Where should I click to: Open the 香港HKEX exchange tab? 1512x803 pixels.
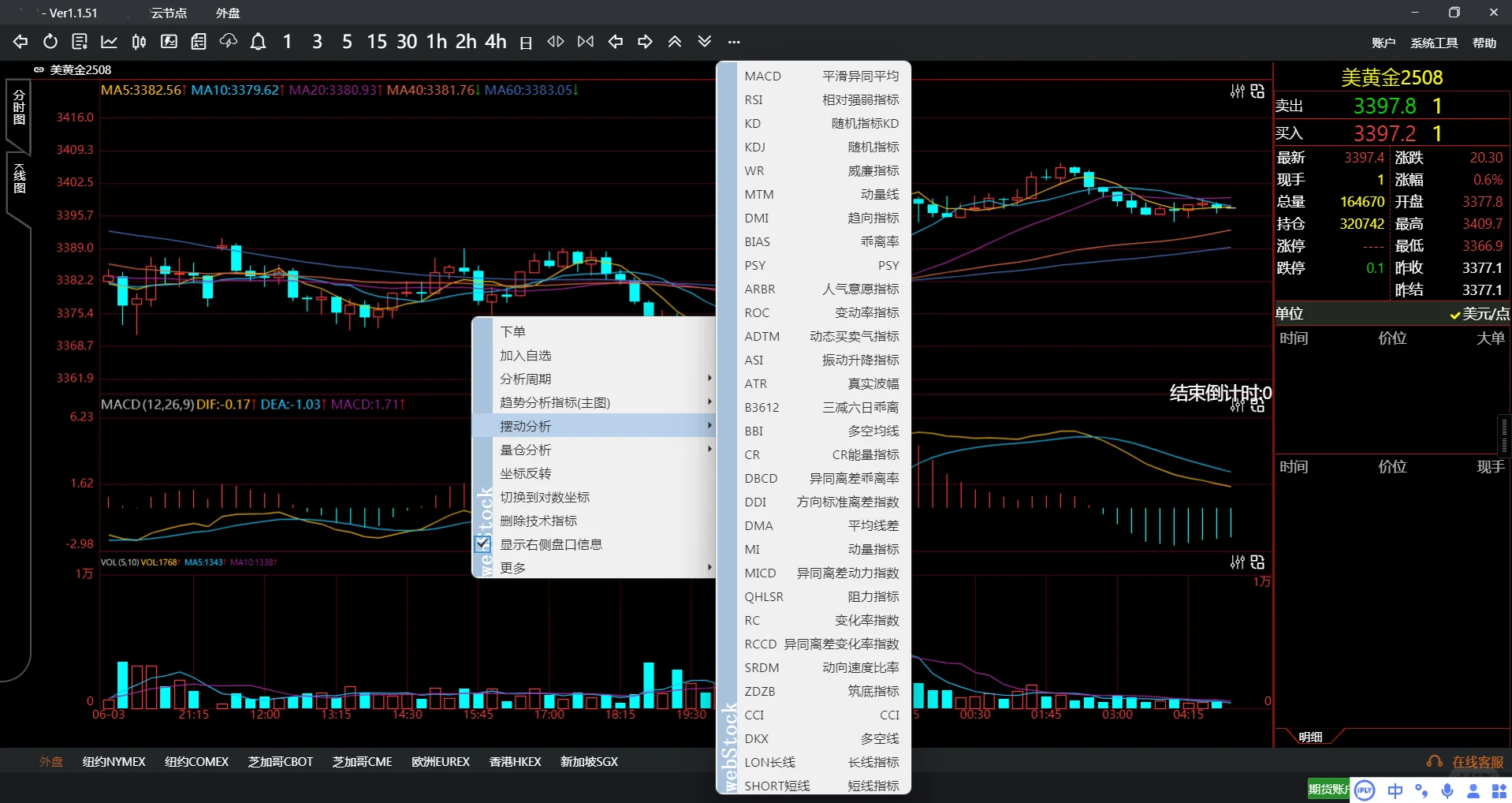pyautogui.click(x=515, y=762)
